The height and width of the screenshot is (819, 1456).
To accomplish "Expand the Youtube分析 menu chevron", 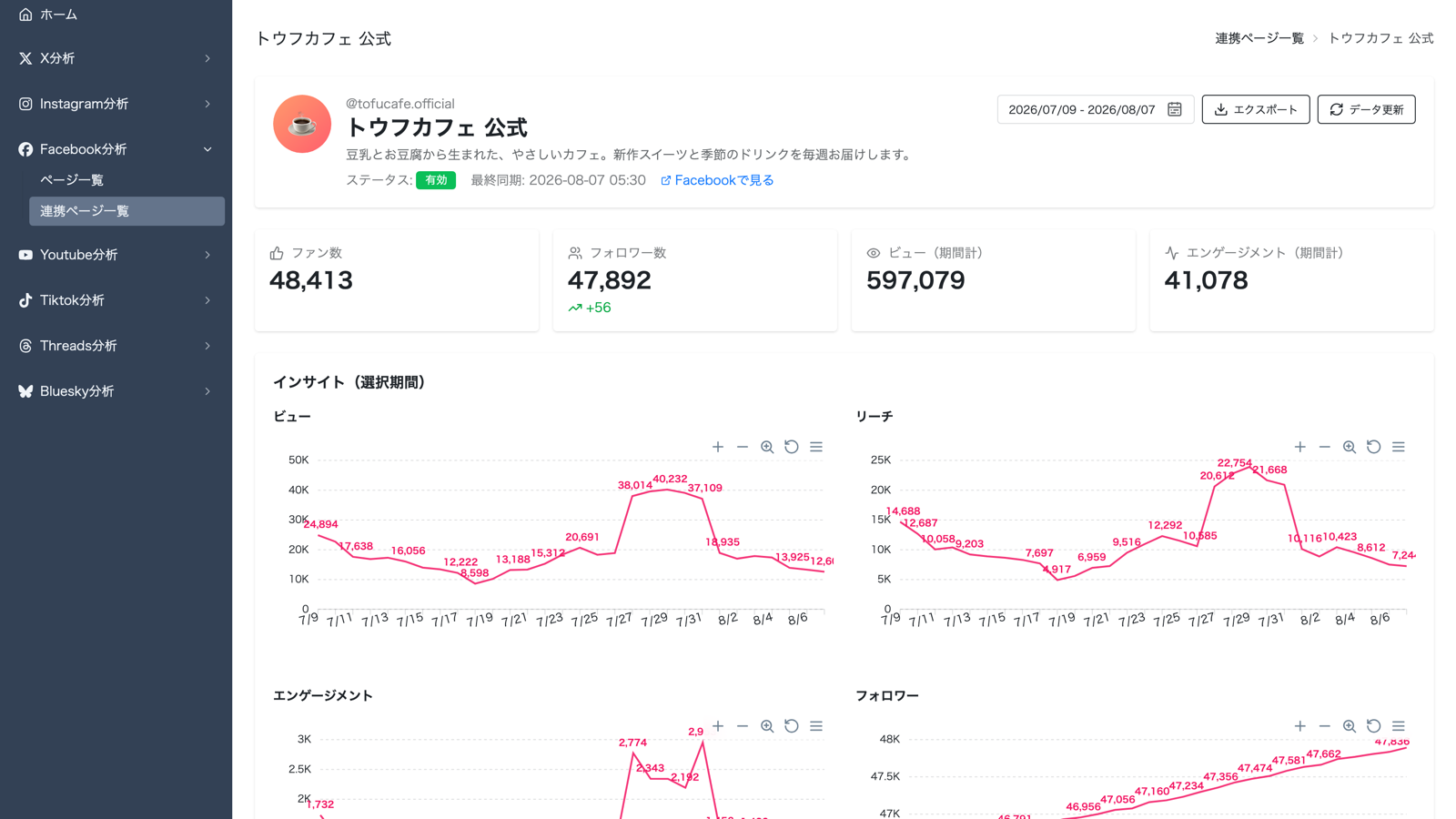I will tap(207, 255).
